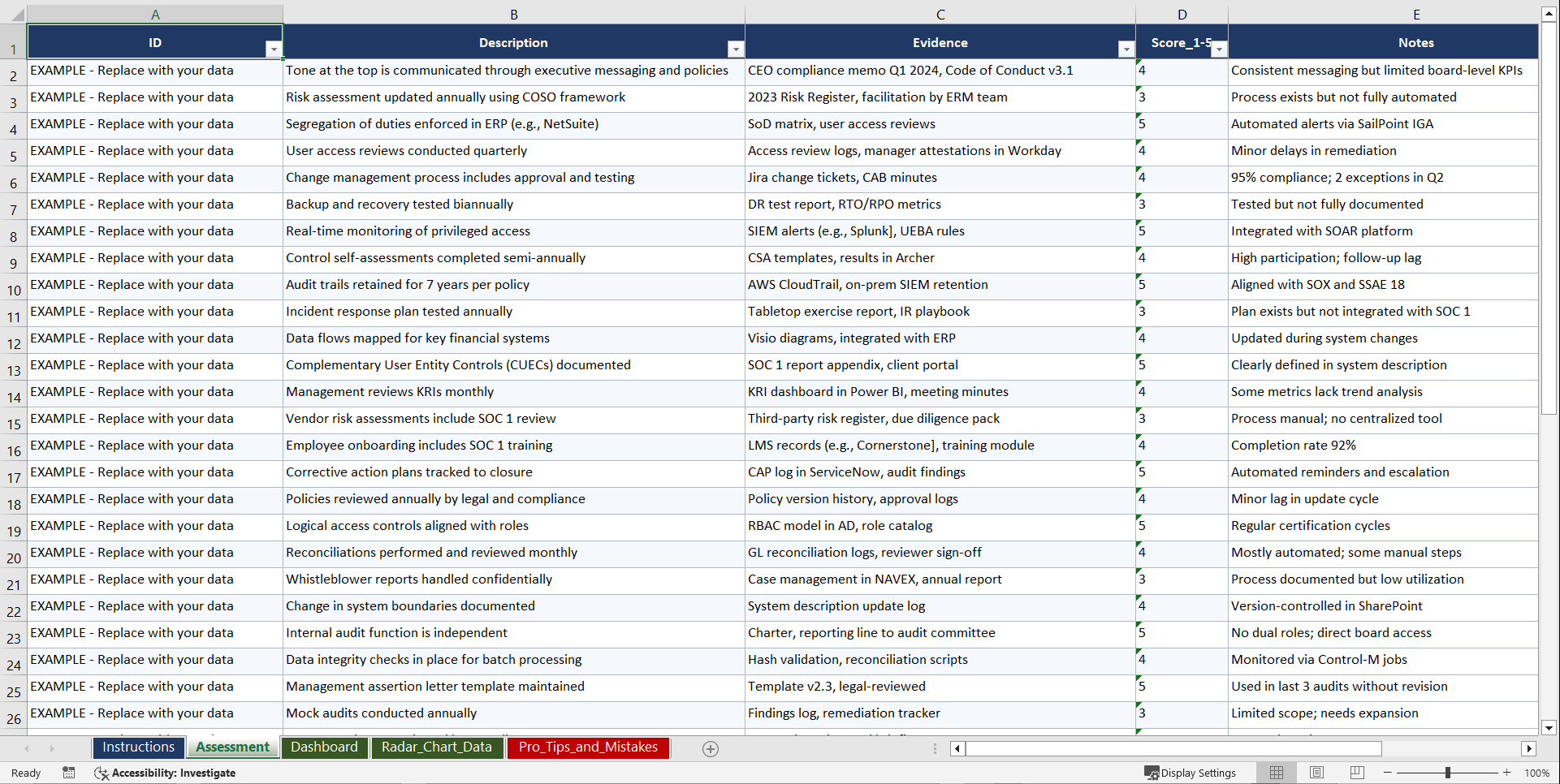Click the 100% zoom level button
1560x784 pixels.
[x=1536, y=773]
